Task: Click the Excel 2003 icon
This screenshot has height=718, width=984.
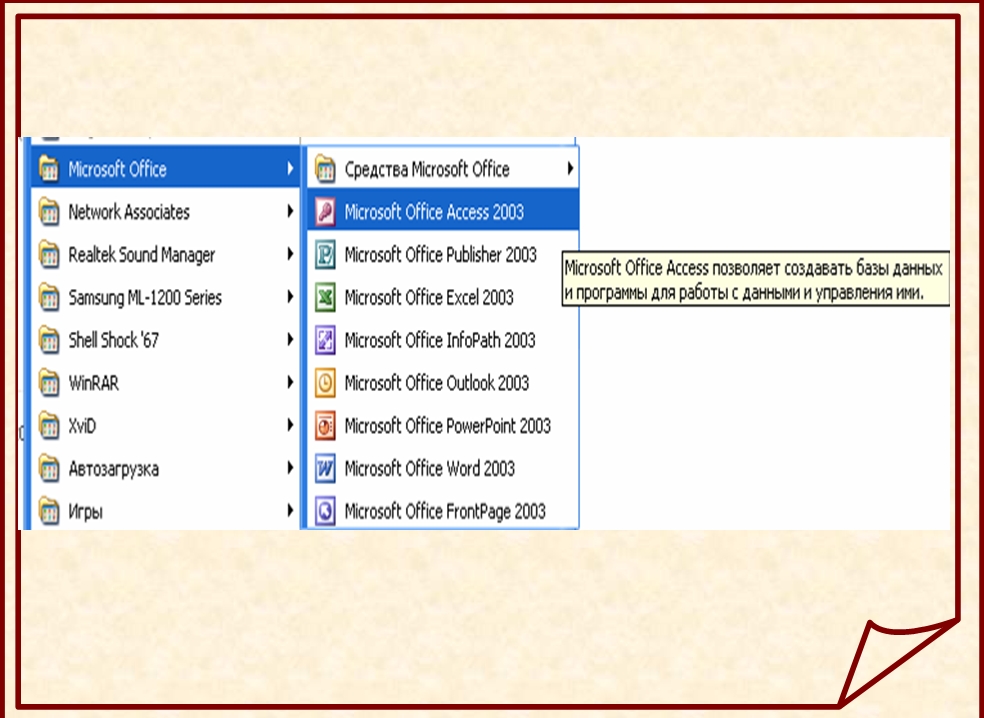Action: tap(325, 297)
